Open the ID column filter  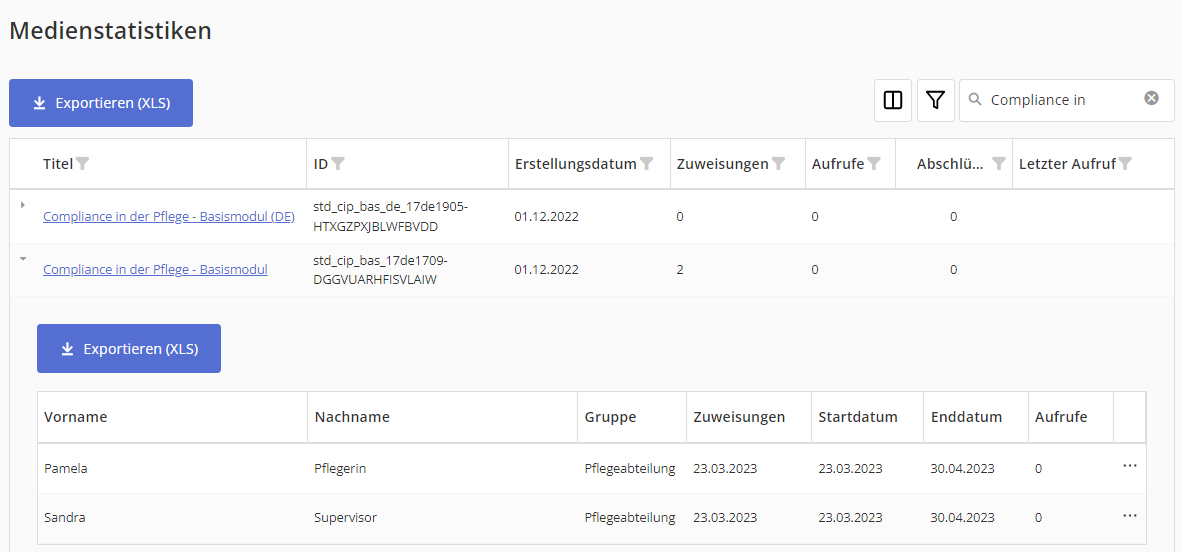(338, 164)
